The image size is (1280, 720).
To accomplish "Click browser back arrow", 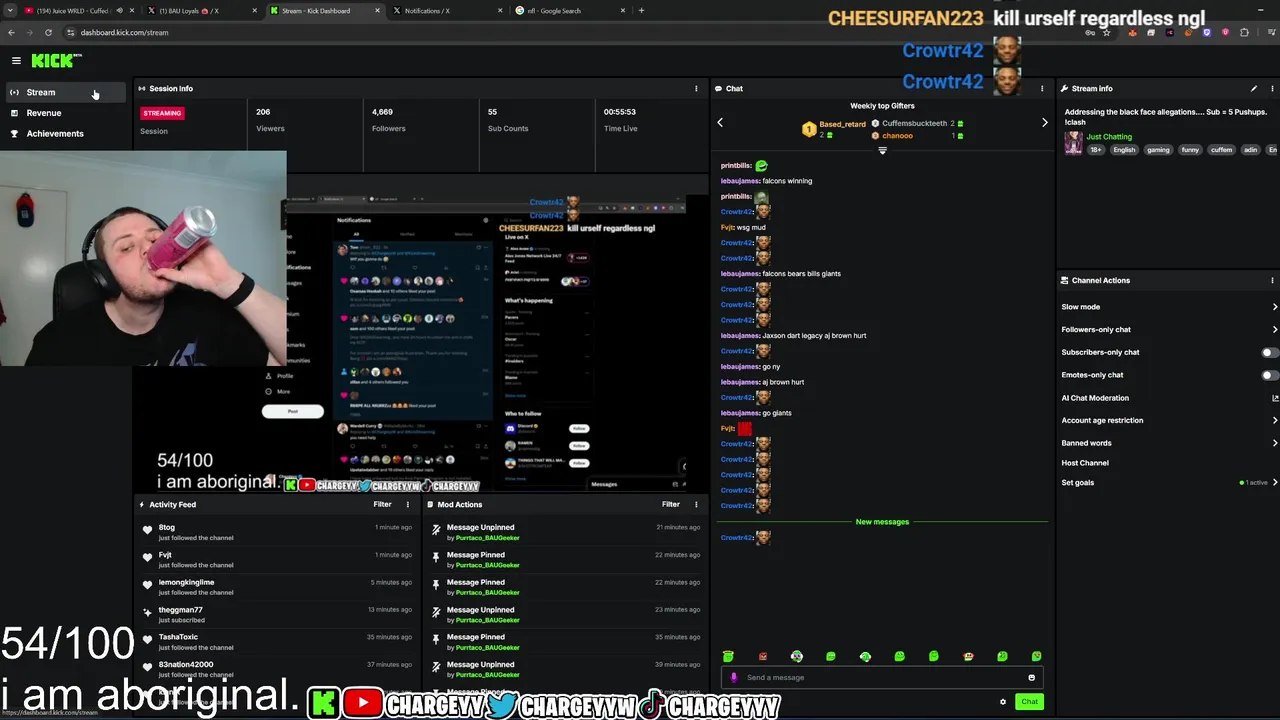I will click(x=11, y=33).
